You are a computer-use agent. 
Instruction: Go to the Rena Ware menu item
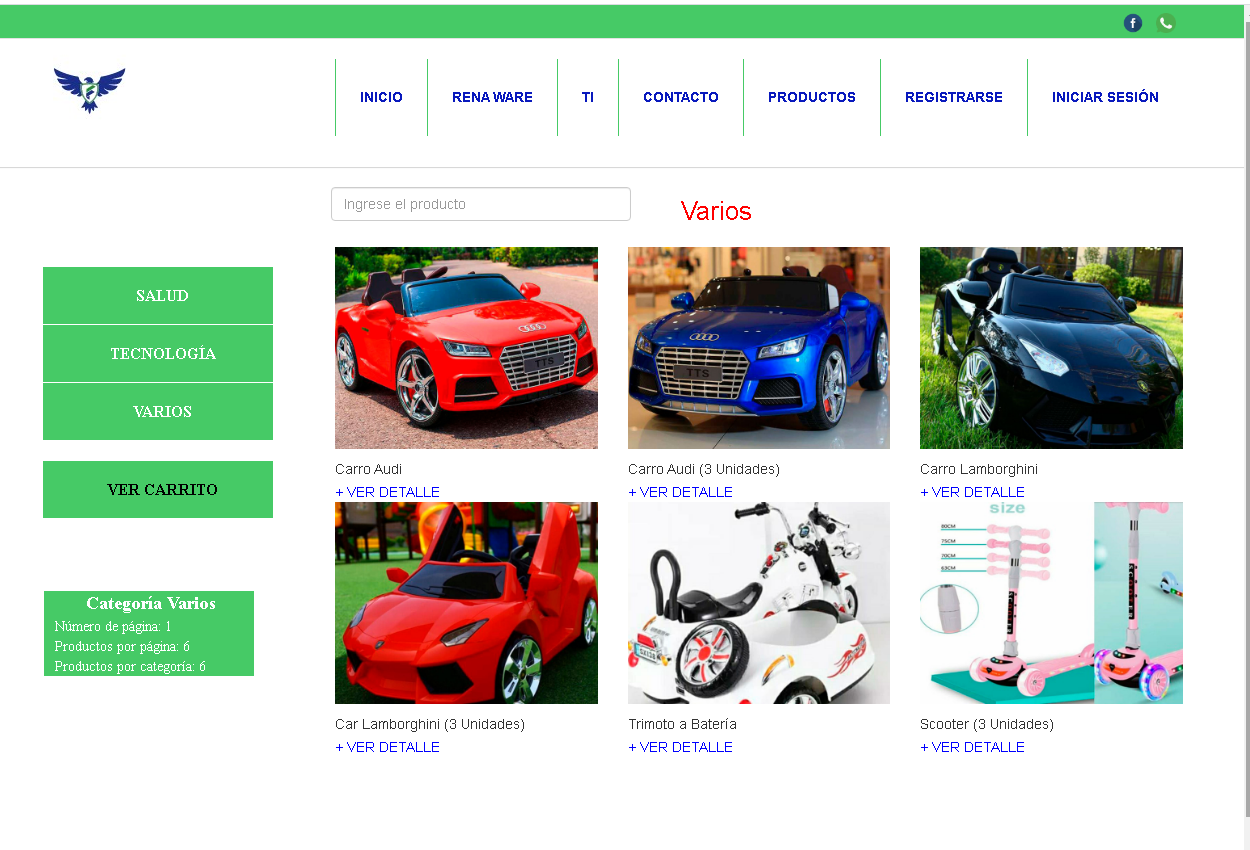(x=492, y=97)
